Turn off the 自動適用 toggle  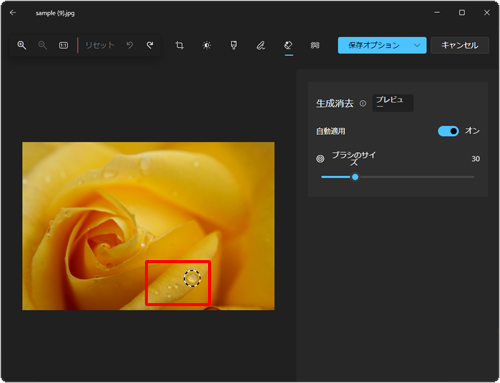pos(448,131)
